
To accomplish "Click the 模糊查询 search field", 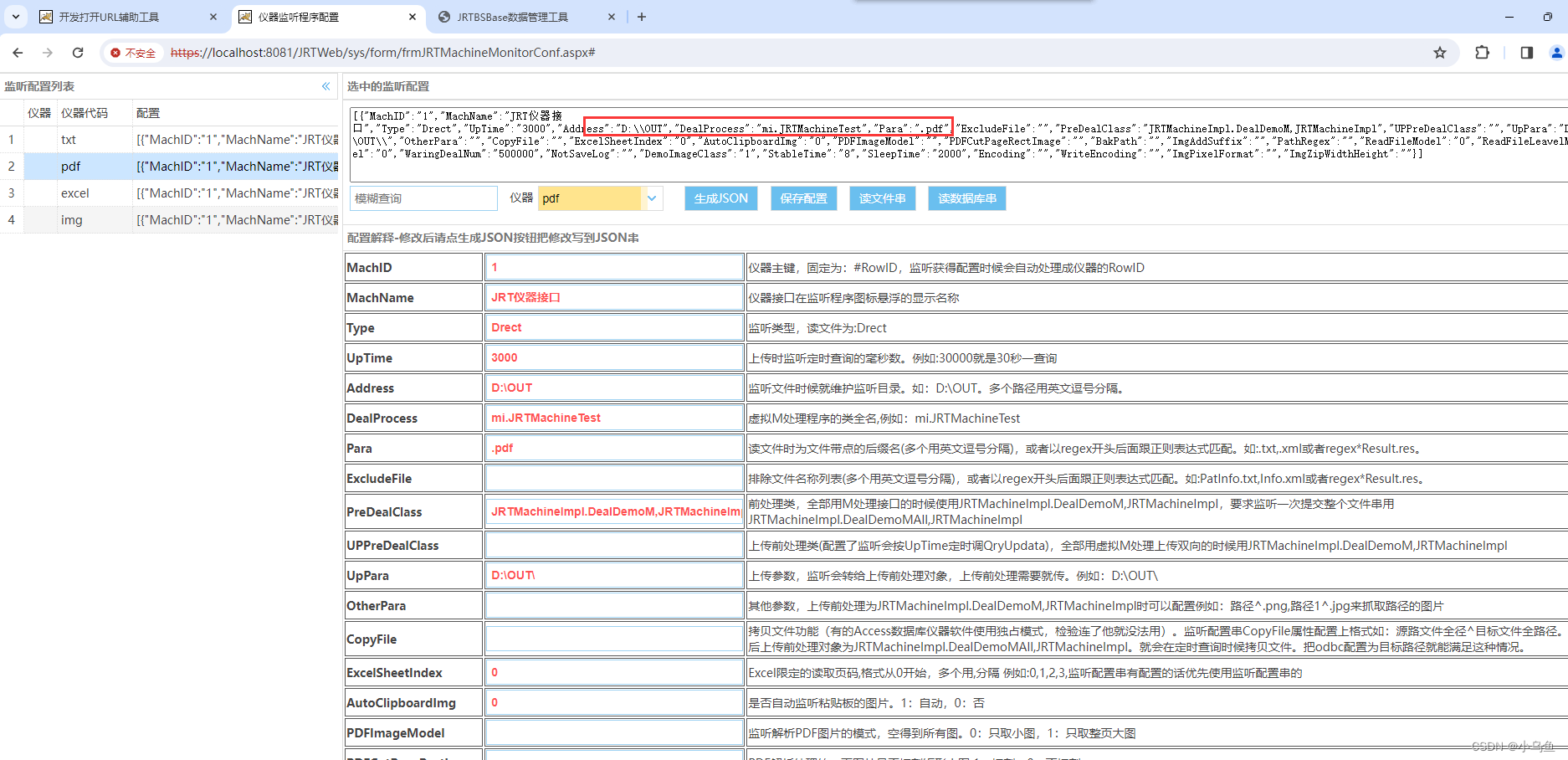I will coord(423,198).
